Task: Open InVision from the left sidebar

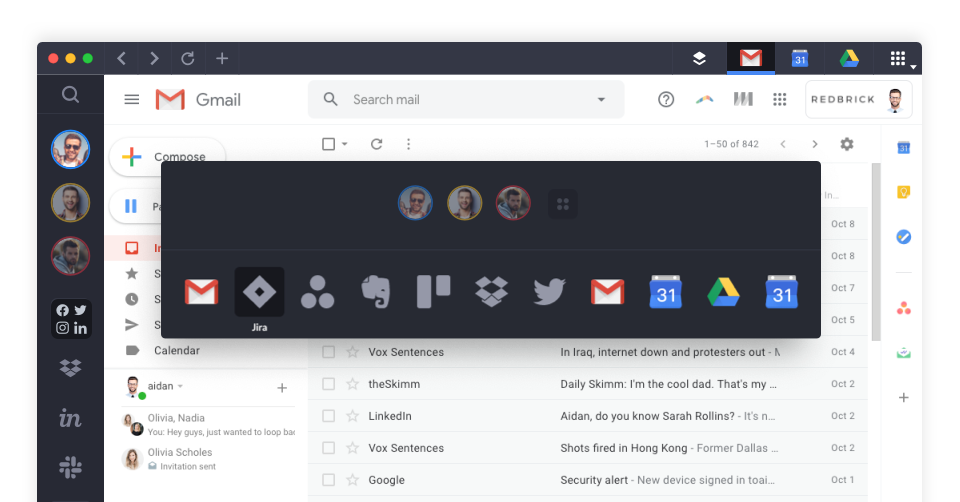Action: pyautogui.click(x=70, y=418)
